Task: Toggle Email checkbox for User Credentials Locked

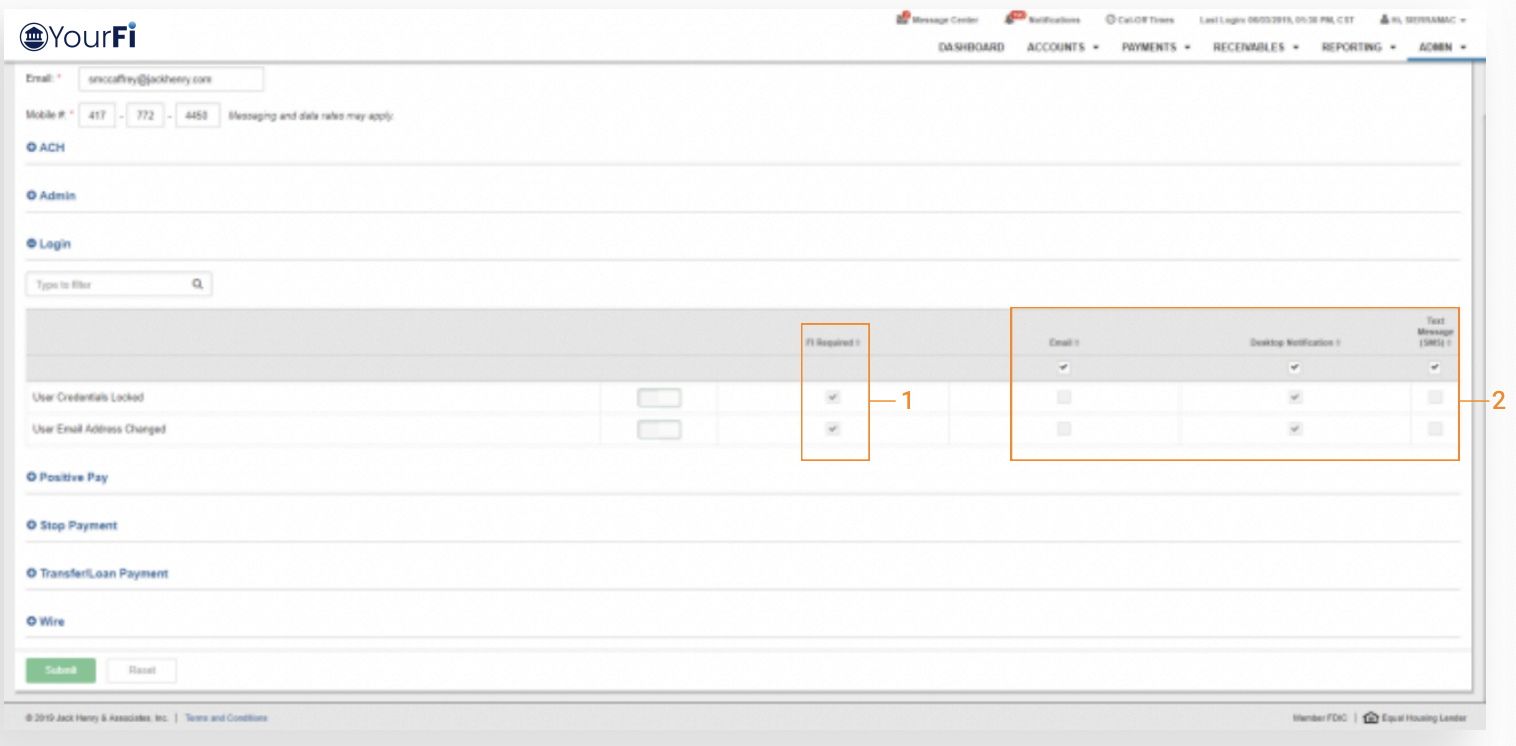Action: tap(1063, 398)
